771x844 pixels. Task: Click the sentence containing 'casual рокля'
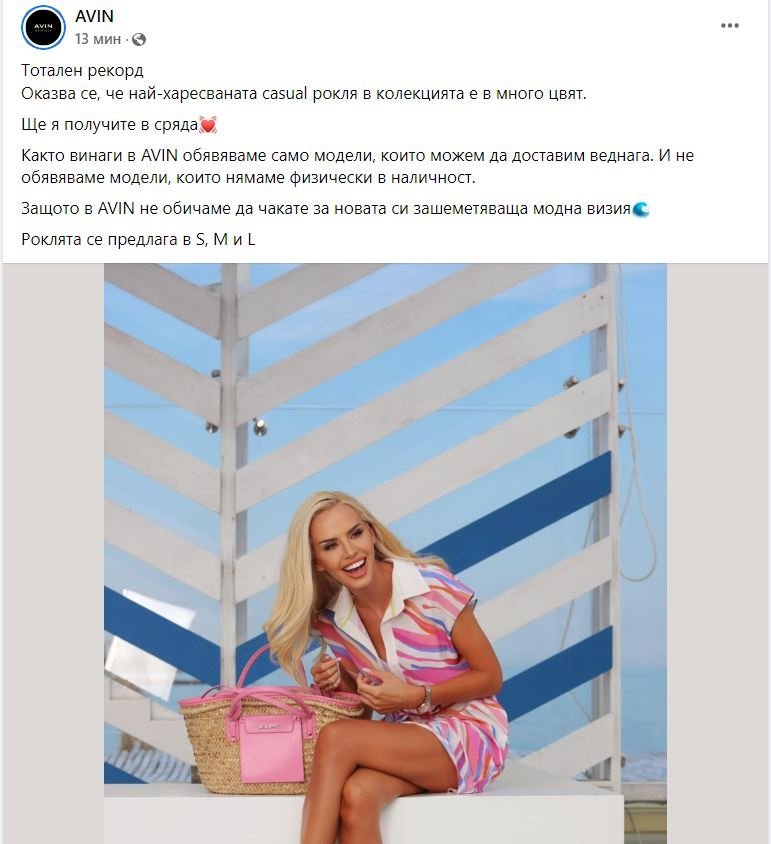304,94
